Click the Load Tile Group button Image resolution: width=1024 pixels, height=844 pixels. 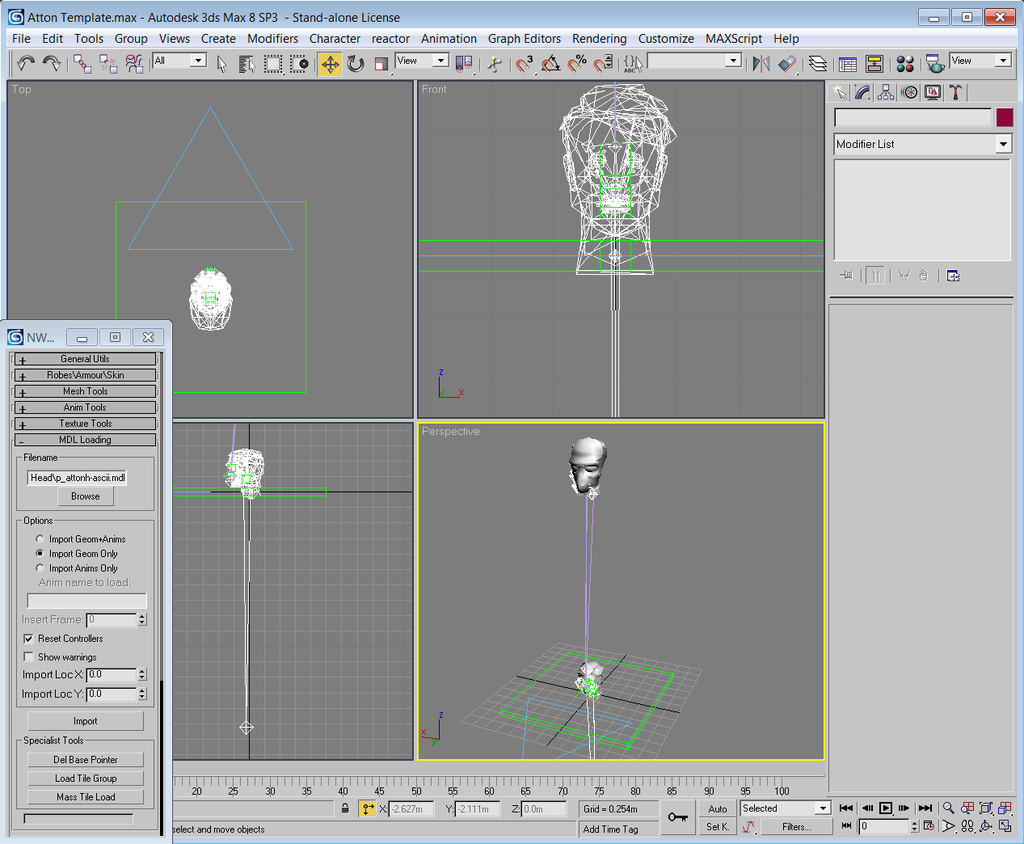click(x=86, y=778)
